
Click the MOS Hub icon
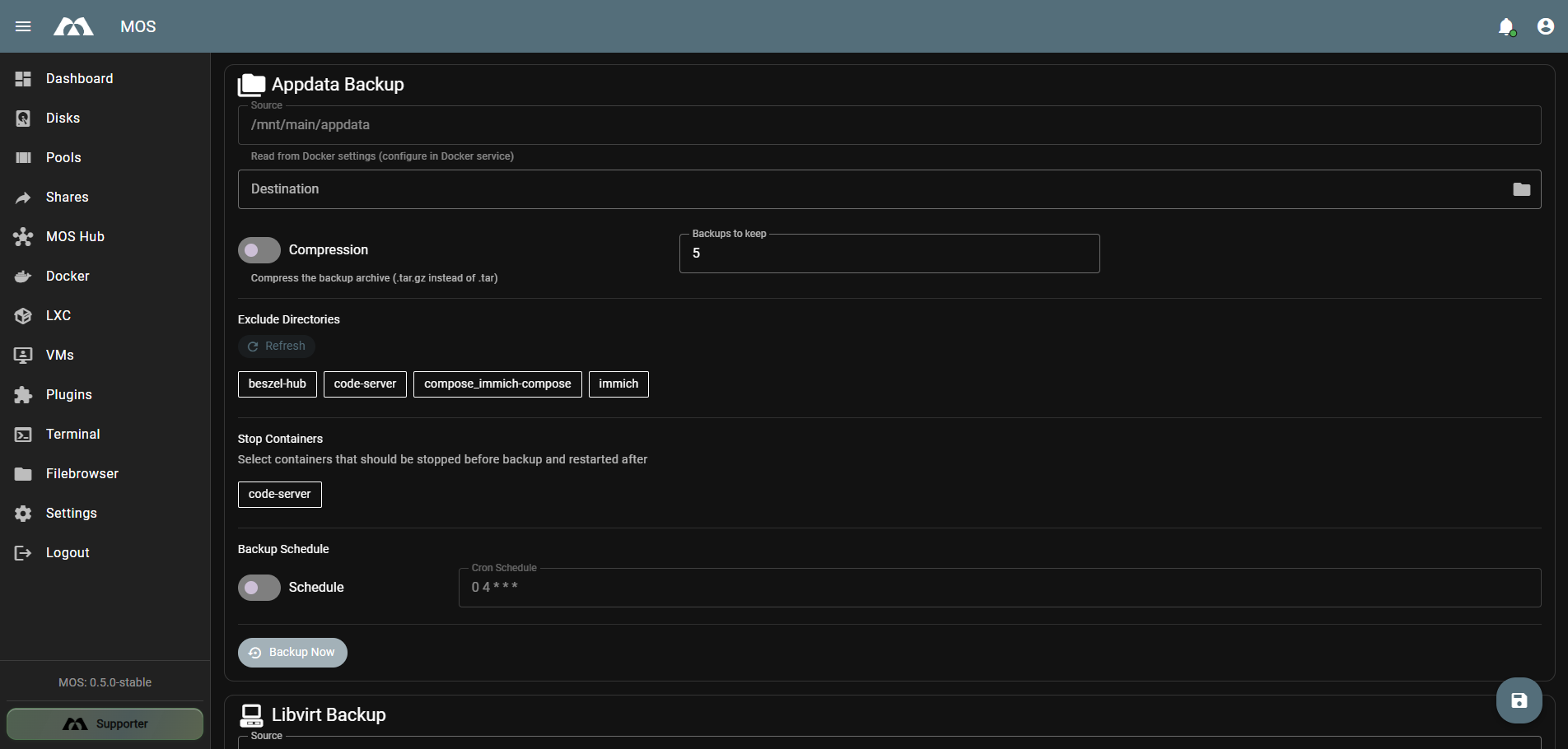click(23, 237)
